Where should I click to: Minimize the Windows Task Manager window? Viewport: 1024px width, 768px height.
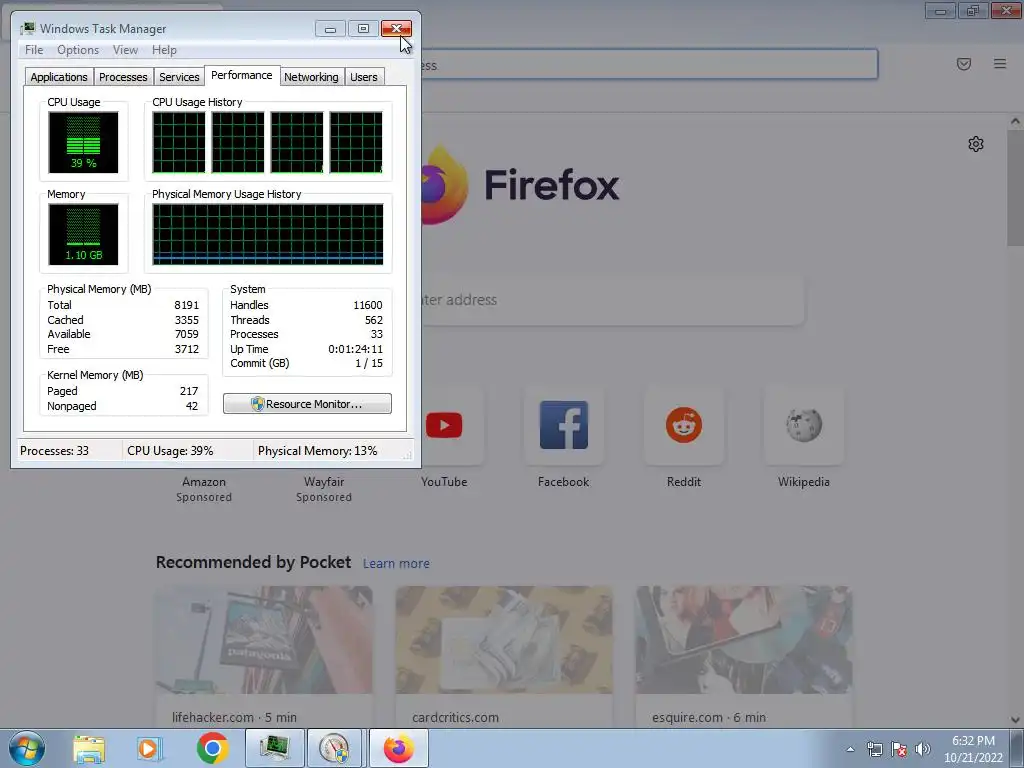pyautogui.click(x=330, y=29)
